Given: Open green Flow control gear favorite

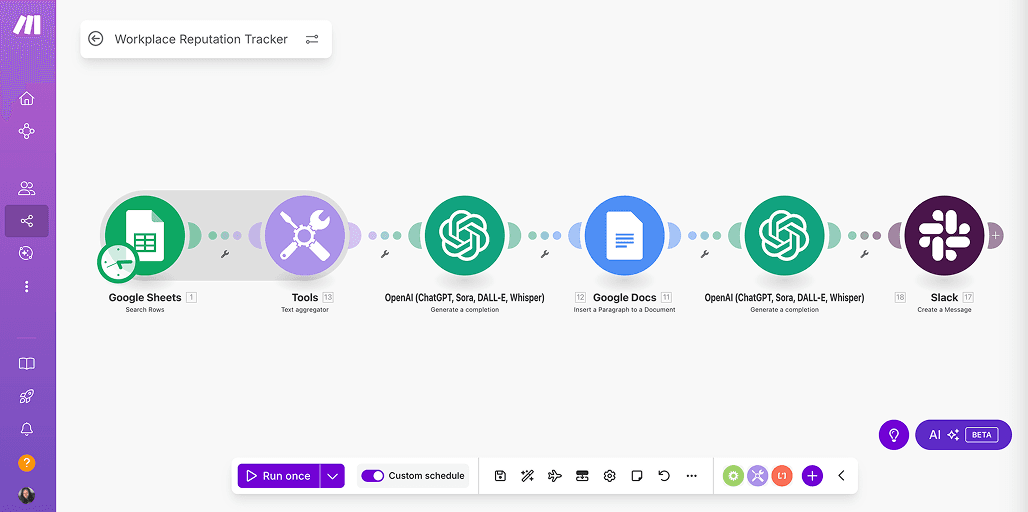Looking at the screenshot, I should tap(734, 476).
